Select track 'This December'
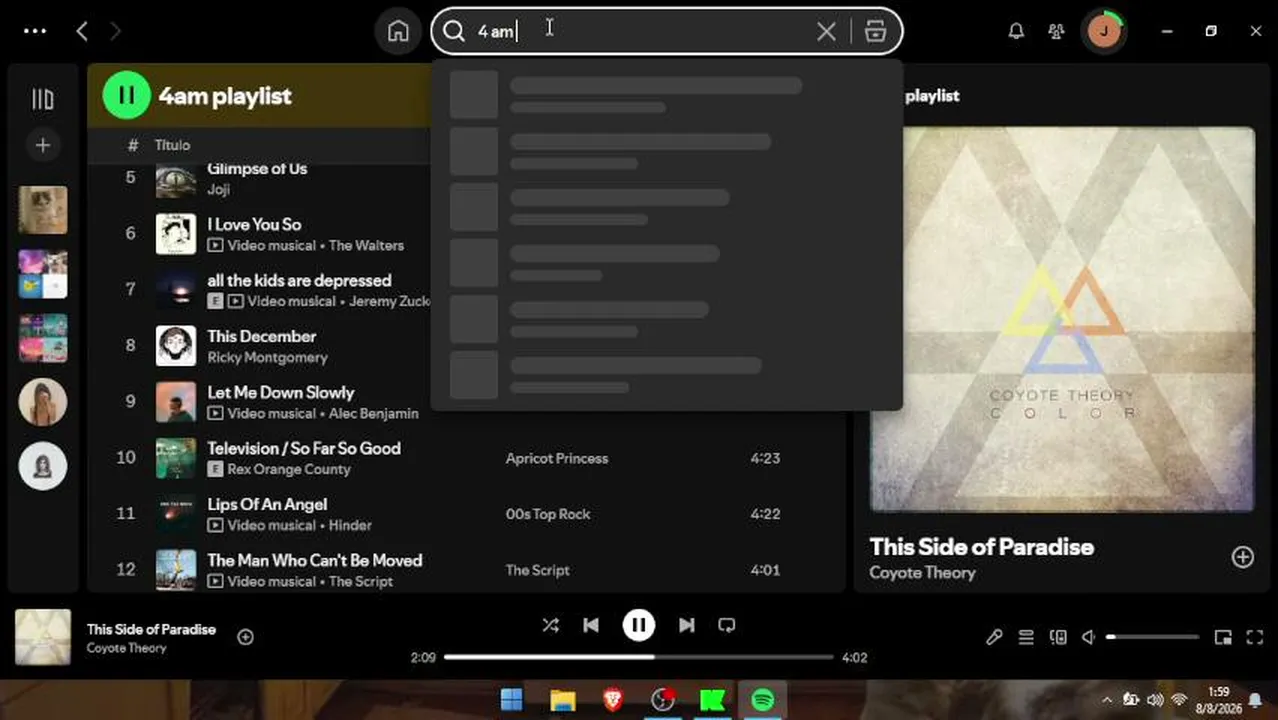Viewport: 1278px width, 720px height. [261, 337]
